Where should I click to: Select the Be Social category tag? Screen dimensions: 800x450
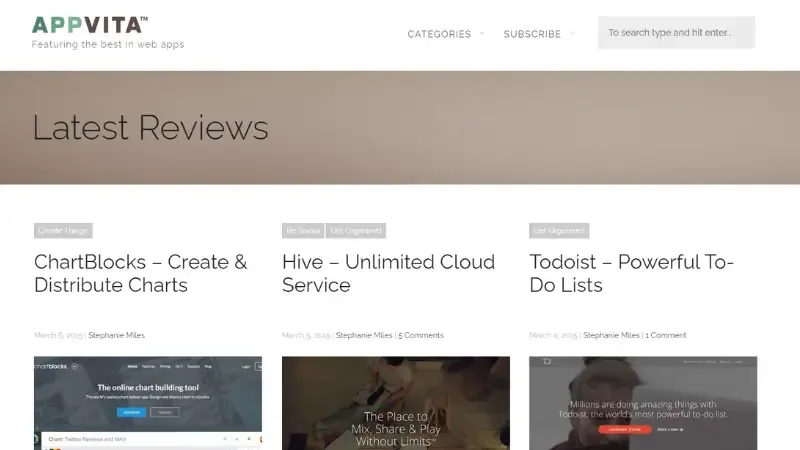coord(302,231)
